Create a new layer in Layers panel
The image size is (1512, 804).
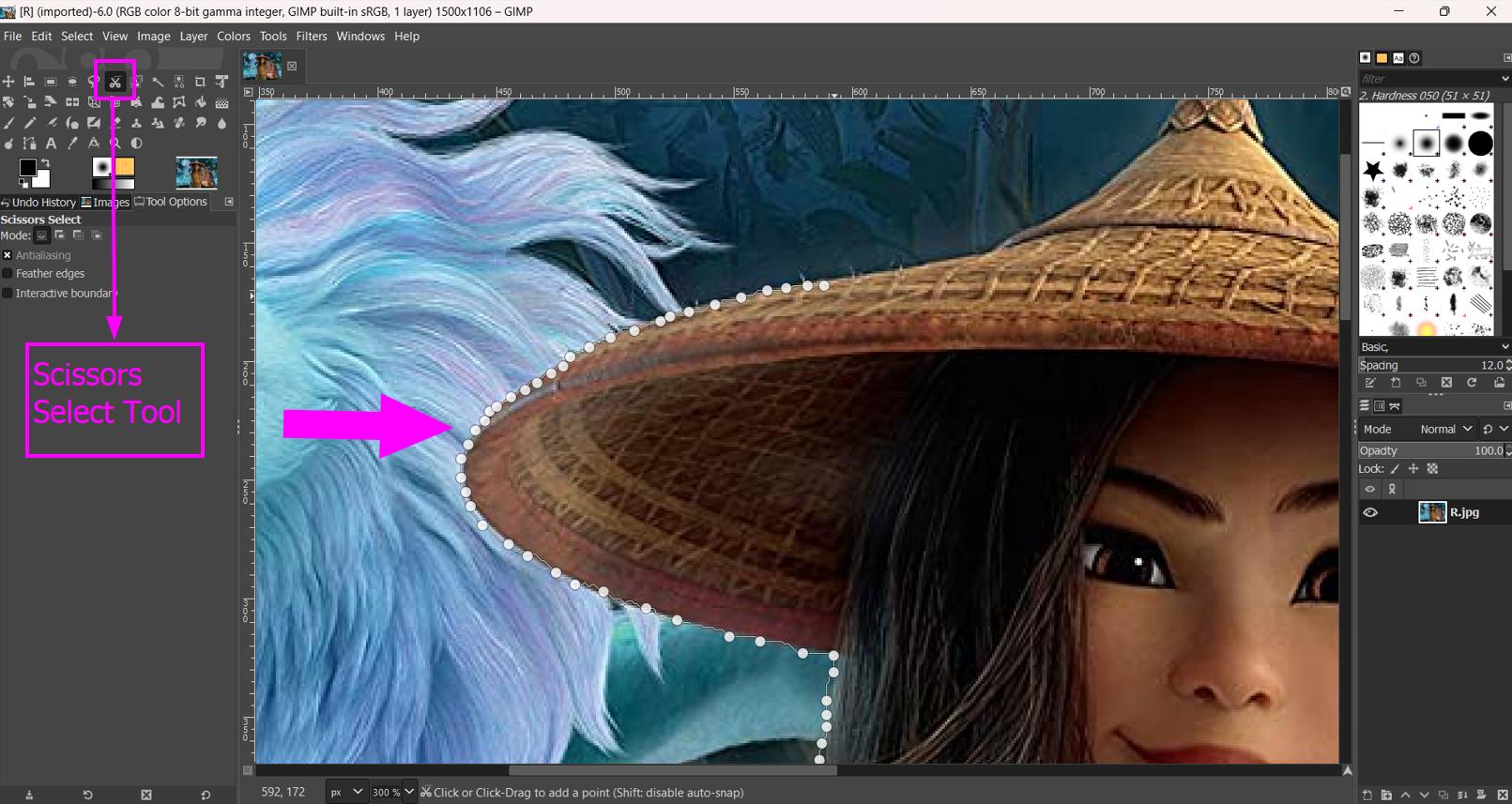coord(1367,795)
